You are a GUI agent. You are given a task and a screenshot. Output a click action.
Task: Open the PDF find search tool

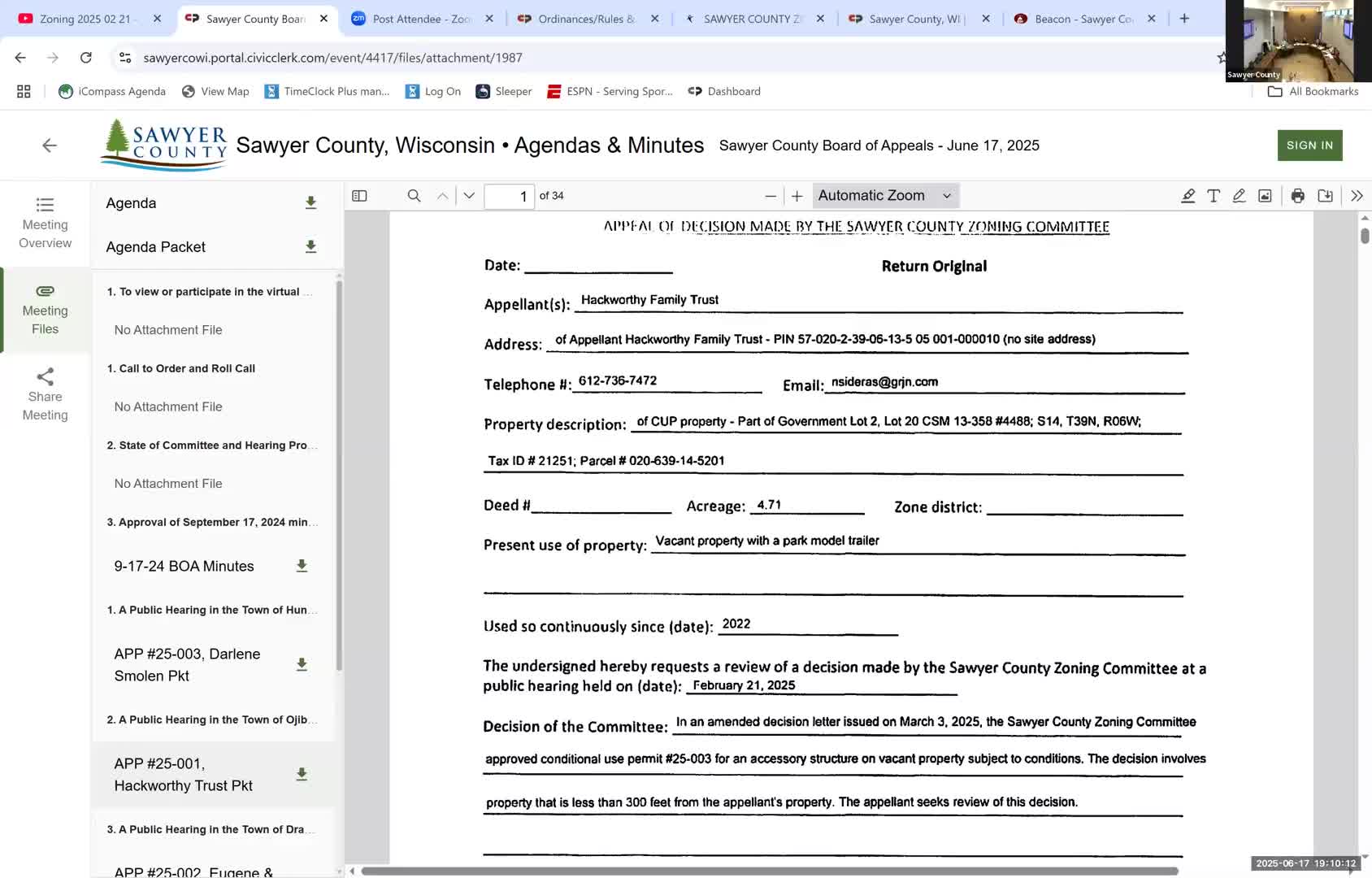[x=414, y=196]
